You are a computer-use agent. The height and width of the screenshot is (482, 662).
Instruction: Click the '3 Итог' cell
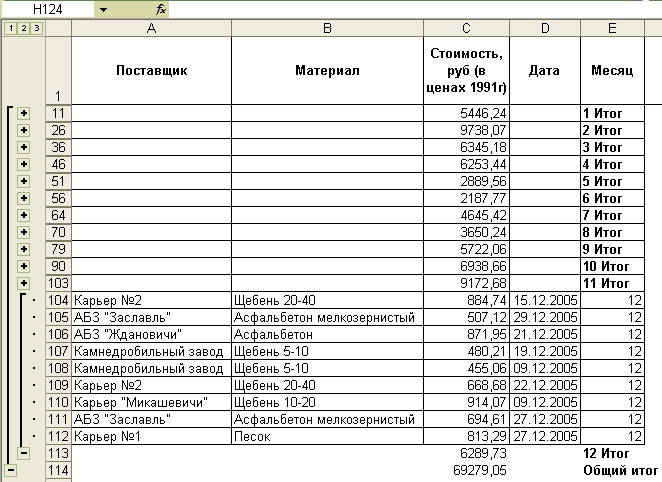612,147
